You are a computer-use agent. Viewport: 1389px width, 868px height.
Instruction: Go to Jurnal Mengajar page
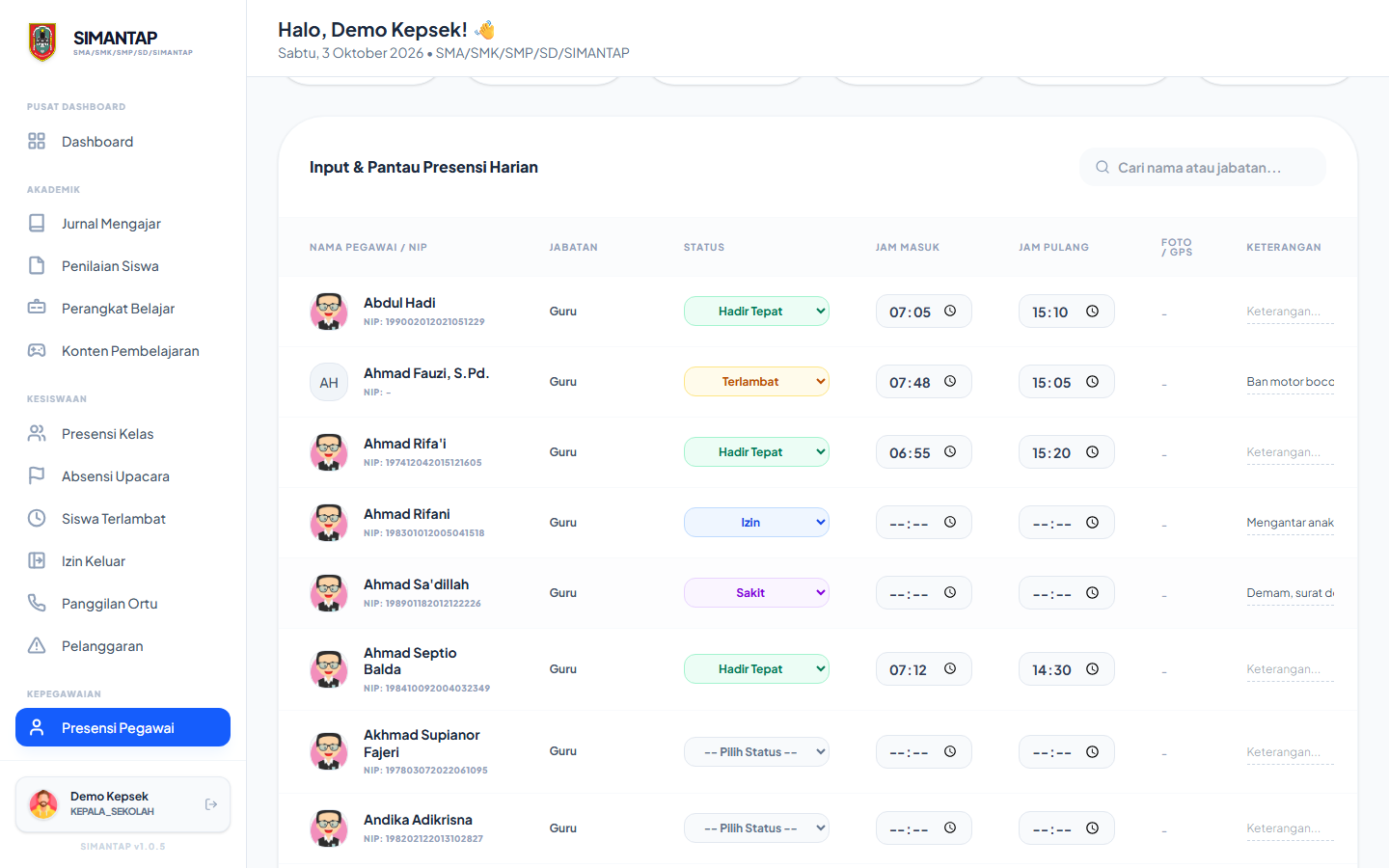(x=123, y=224)
